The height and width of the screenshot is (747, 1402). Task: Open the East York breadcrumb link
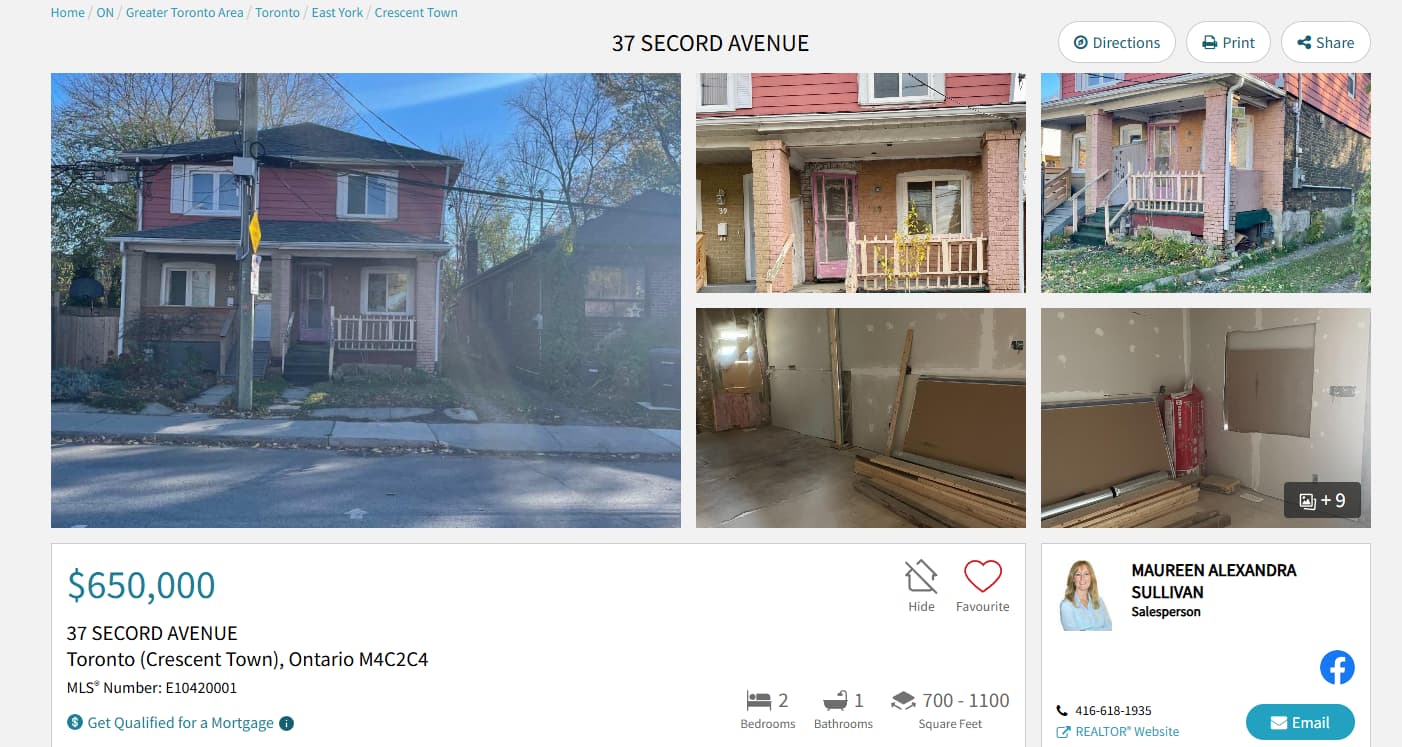pyautogui.click(x=337, y=13)
